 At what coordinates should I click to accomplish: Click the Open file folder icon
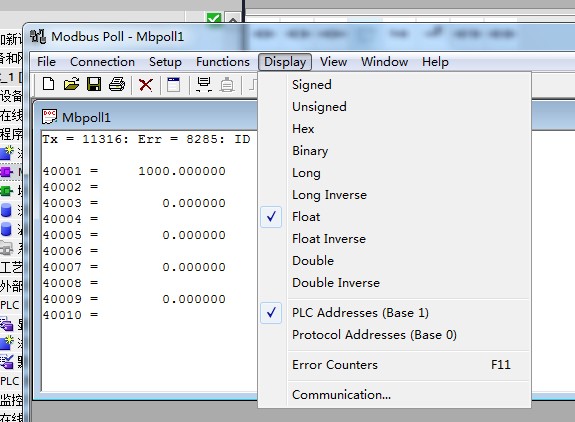click(x=71, y=84)
